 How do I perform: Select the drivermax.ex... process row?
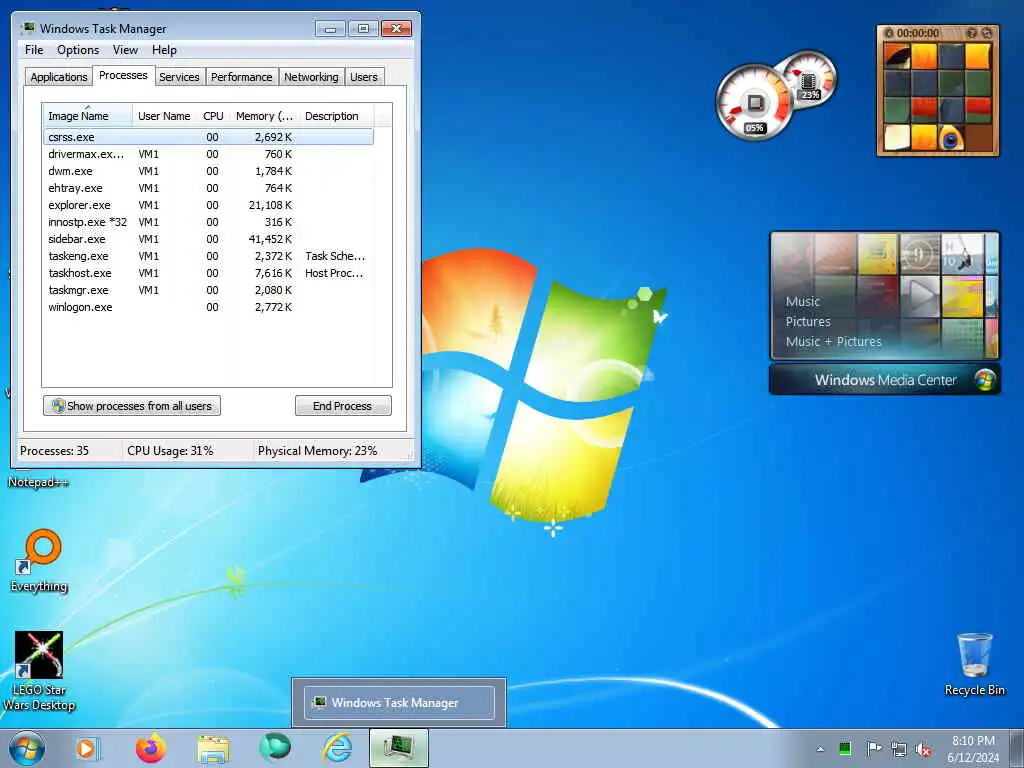[208, 154]
